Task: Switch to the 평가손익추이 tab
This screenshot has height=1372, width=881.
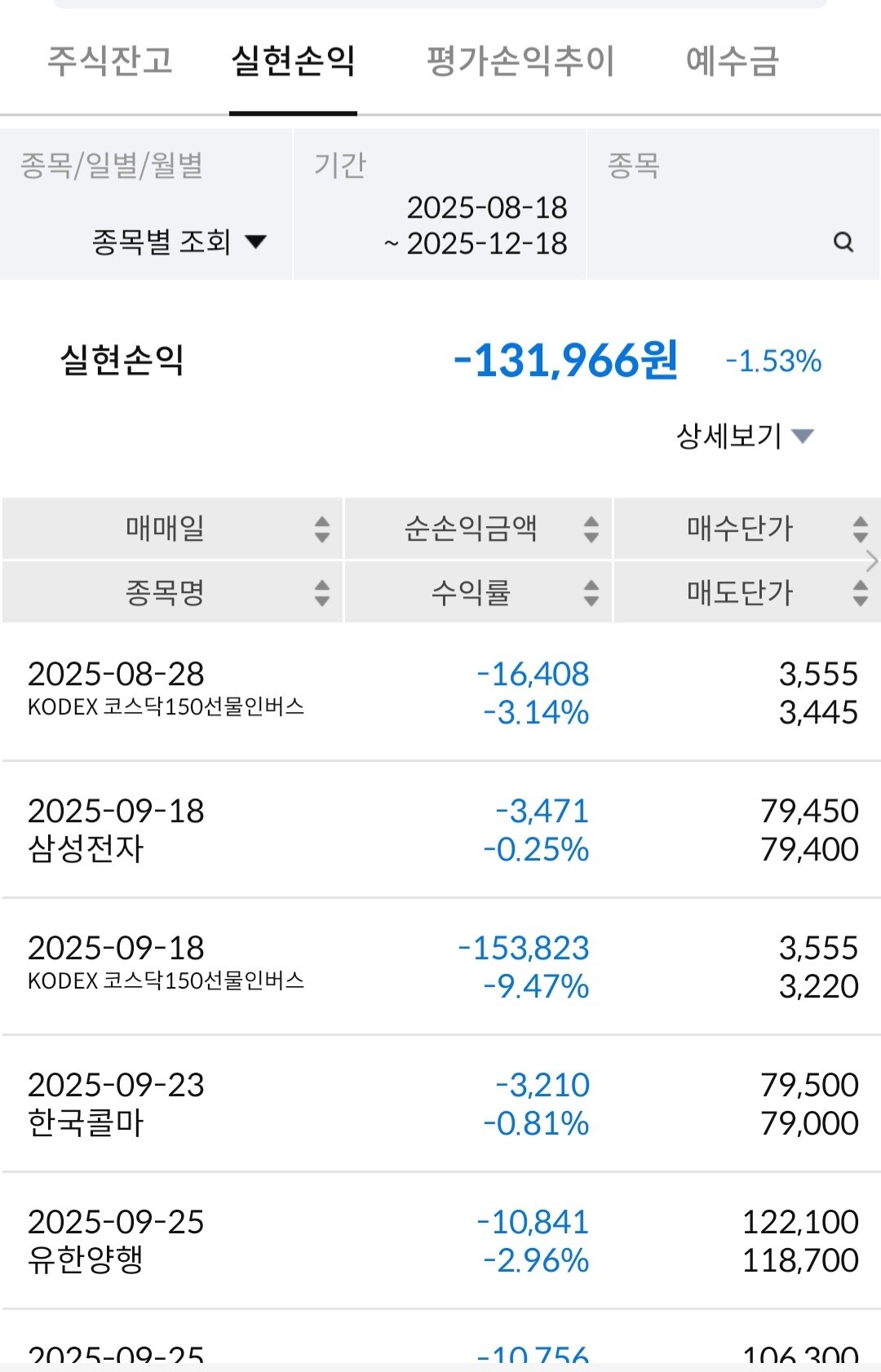Action: click(520, 60)
